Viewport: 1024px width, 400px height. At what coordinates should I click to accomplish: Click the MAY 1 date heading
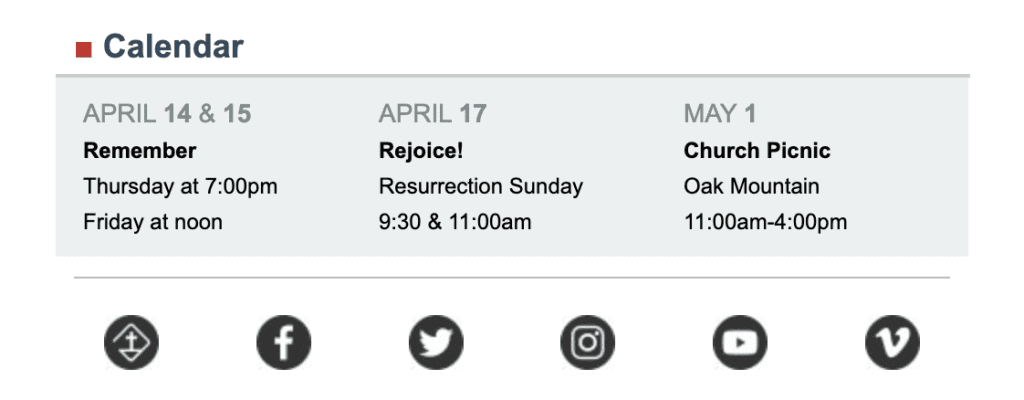click(x=720, y=114)
